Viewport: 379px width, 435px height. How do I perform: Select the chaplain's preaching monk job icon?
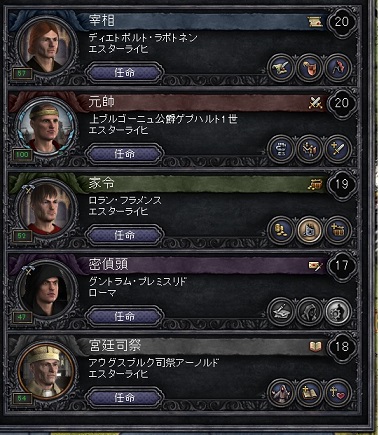click(281, 393)
